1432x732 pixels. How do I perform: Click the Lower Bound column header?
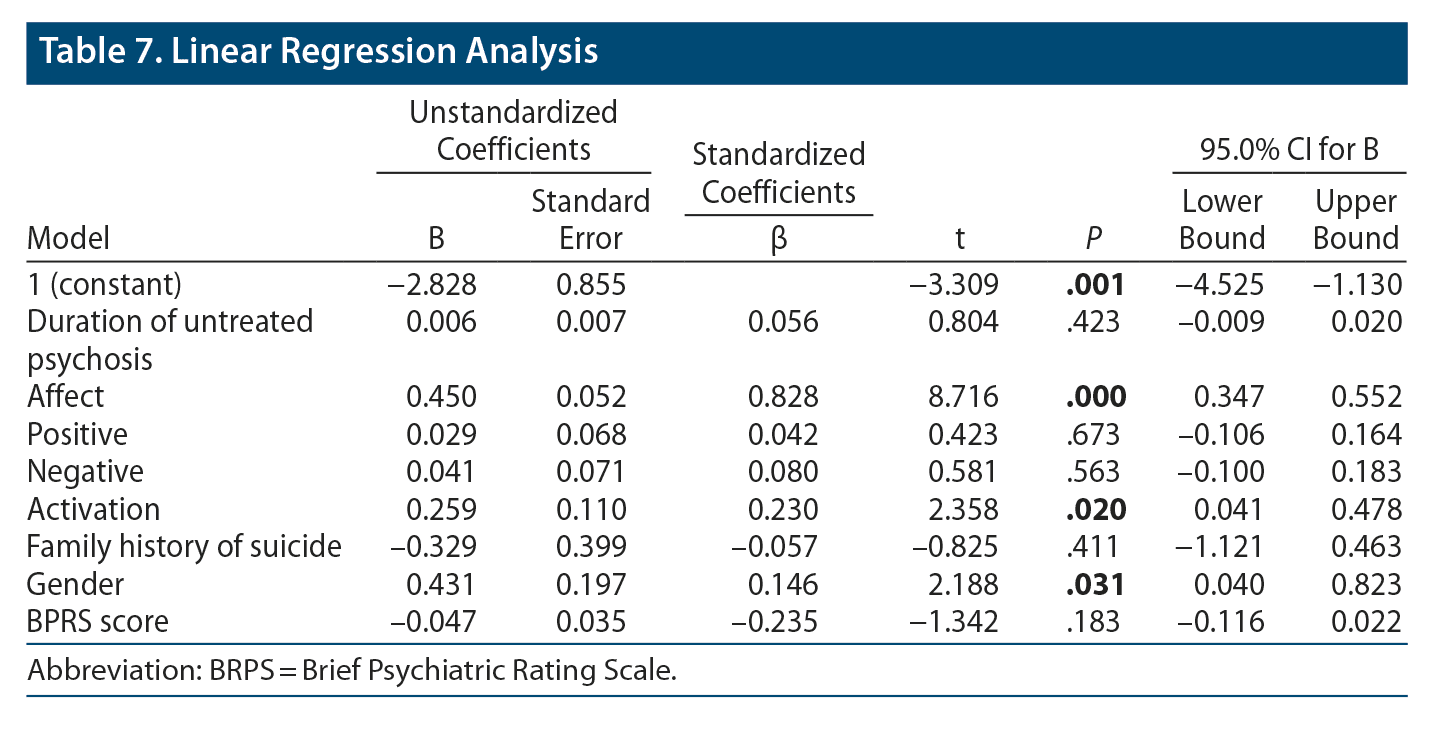point(1222,220)
